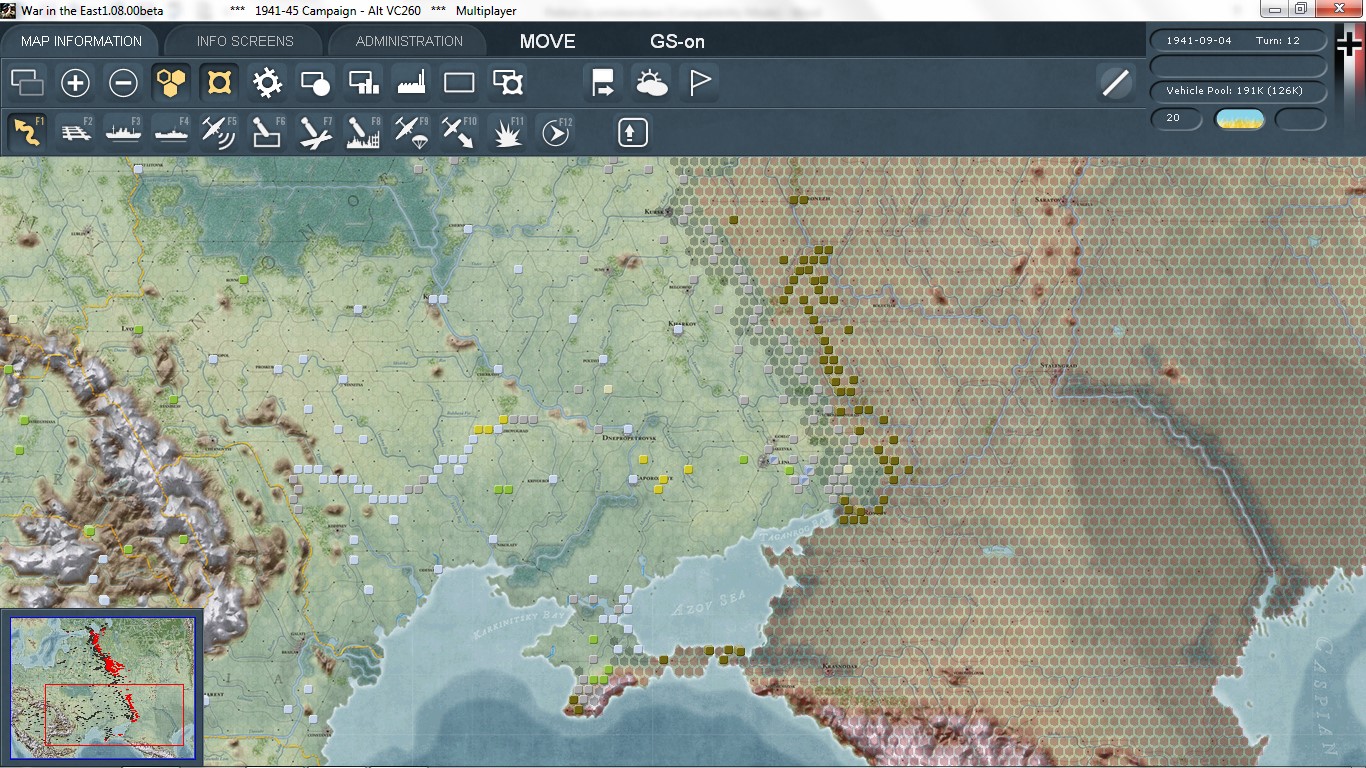Click the wheat field ground condition indicator
This screenshot has width=1366, height=768.
coord(1239,119)
